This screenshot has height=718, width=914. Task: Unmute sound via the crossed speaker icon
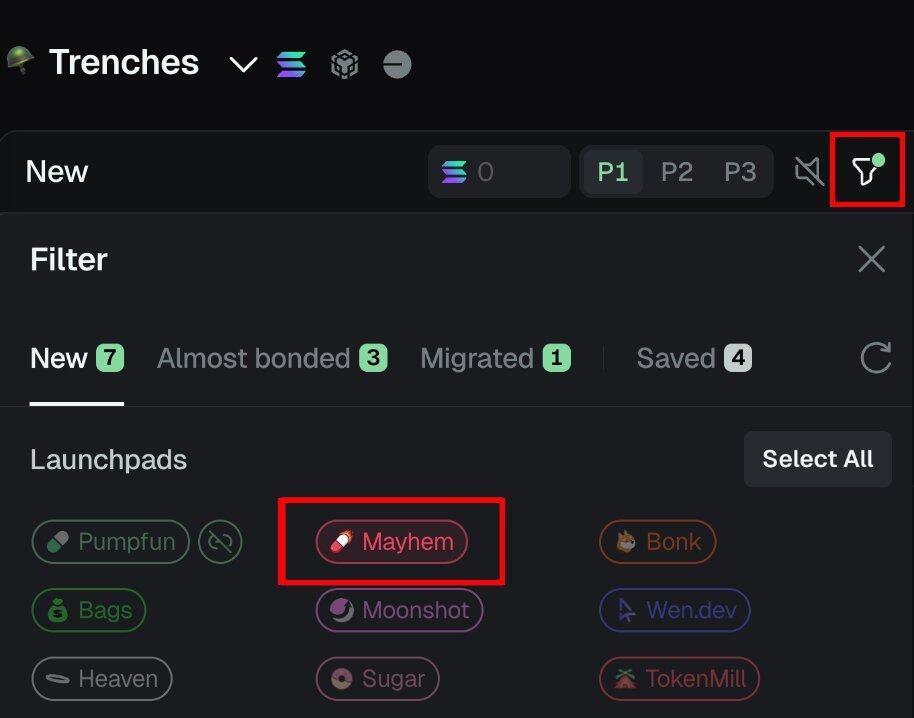pyautogui.click(x=808, y=172)
